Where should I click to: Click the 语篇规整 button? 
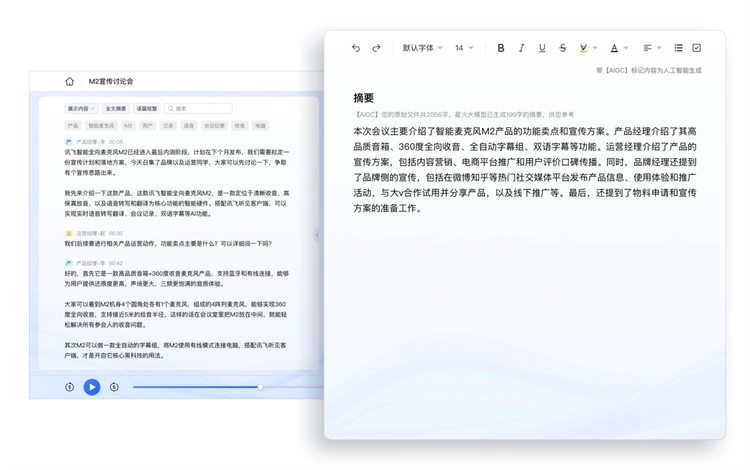coord(146,108)
